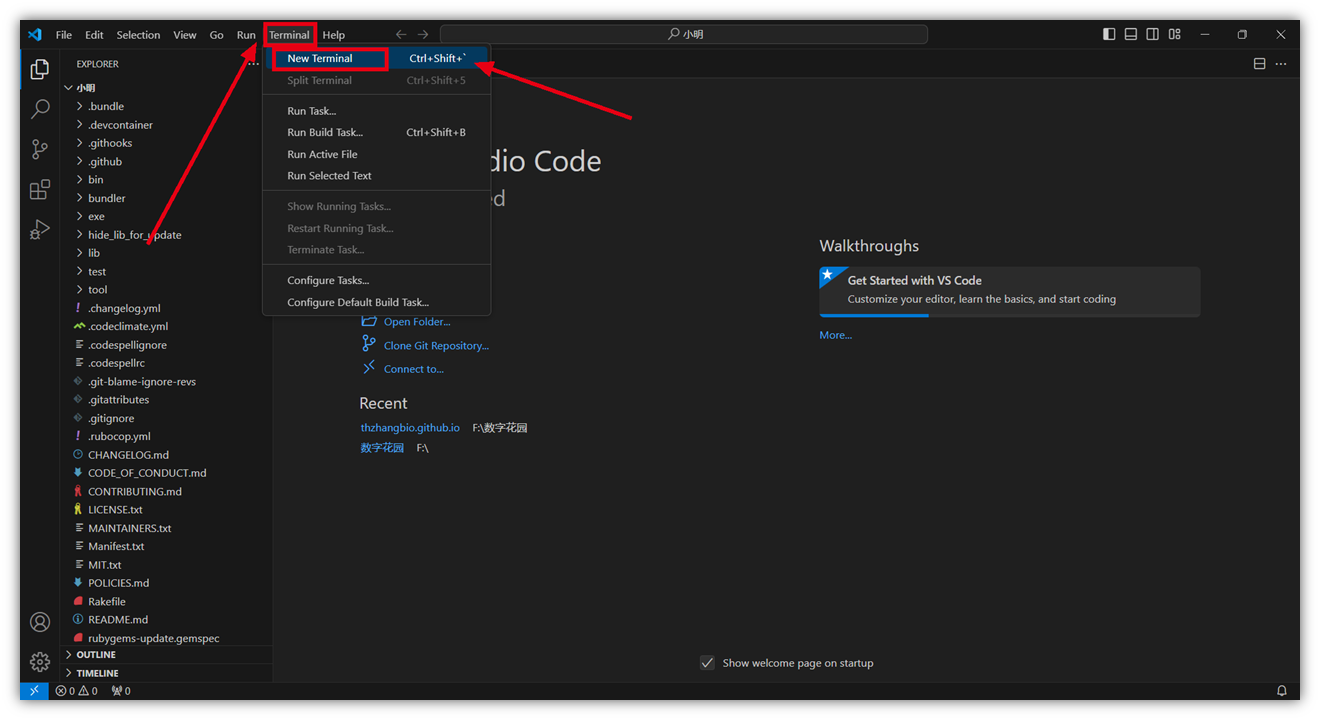Viewport: 1320px width, 720px height.
Task: Open the .gitignore file
Action: pos(111,418)
